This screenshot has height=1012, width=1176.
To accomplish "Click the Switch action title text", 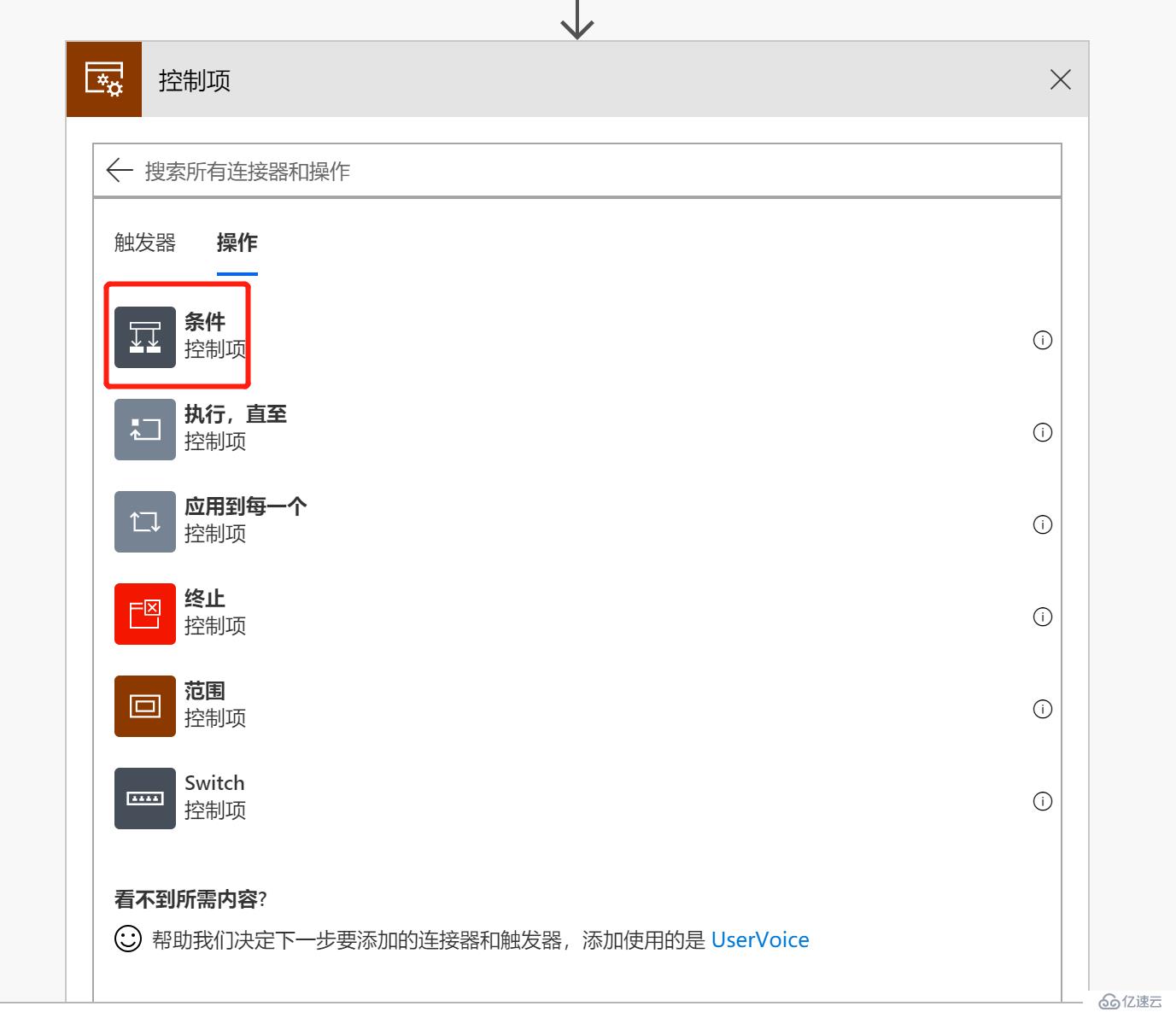I will 214,783.
